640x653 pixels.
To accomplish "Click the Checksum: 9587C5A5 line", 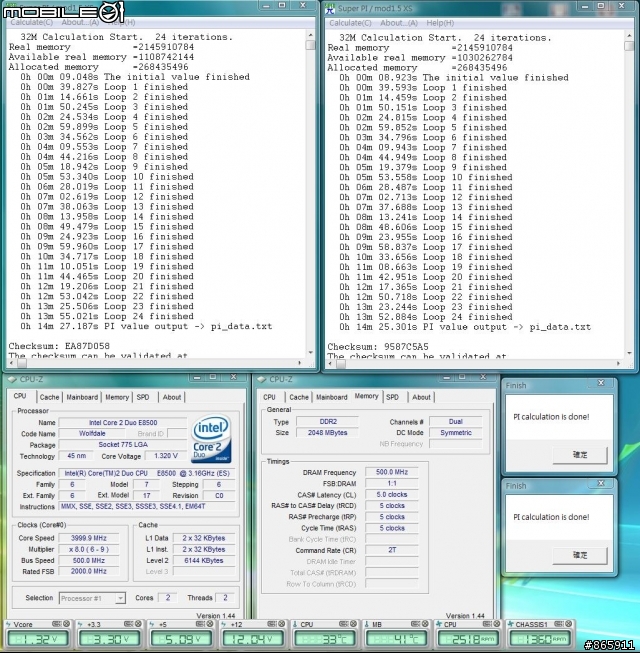I will 378,347.
